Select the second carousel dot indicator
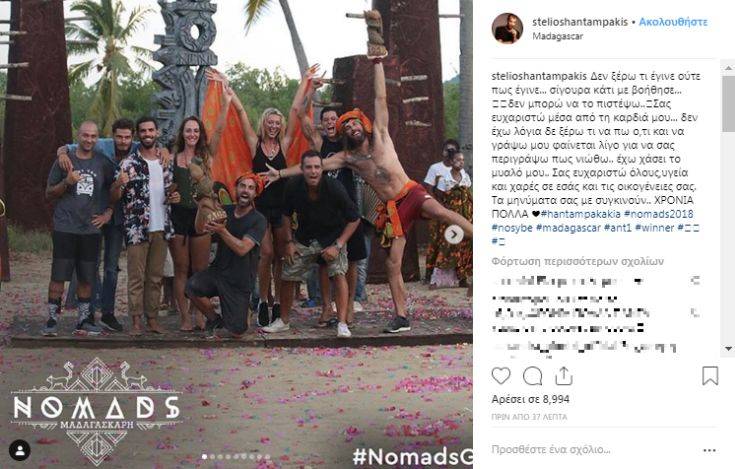This screenshot has height=469, width=735. point(212,456)
